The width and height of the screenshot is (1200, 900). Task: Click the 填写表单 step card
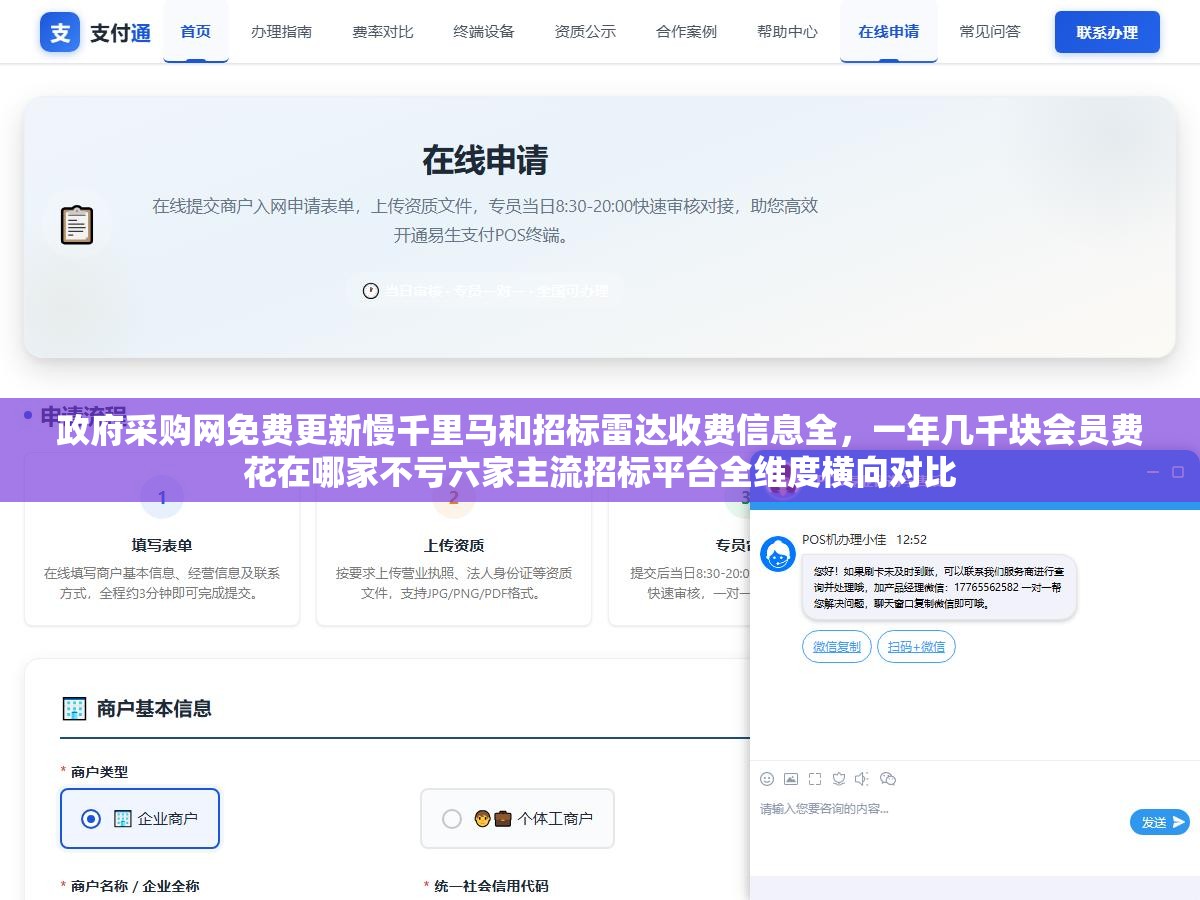click(x=162, y=540)
